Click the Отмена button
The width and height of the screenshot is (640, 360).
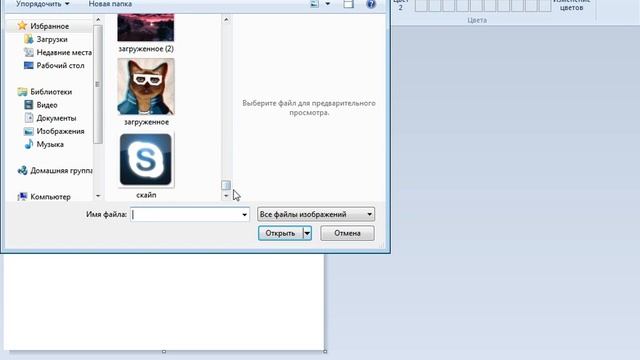point(347,233)
